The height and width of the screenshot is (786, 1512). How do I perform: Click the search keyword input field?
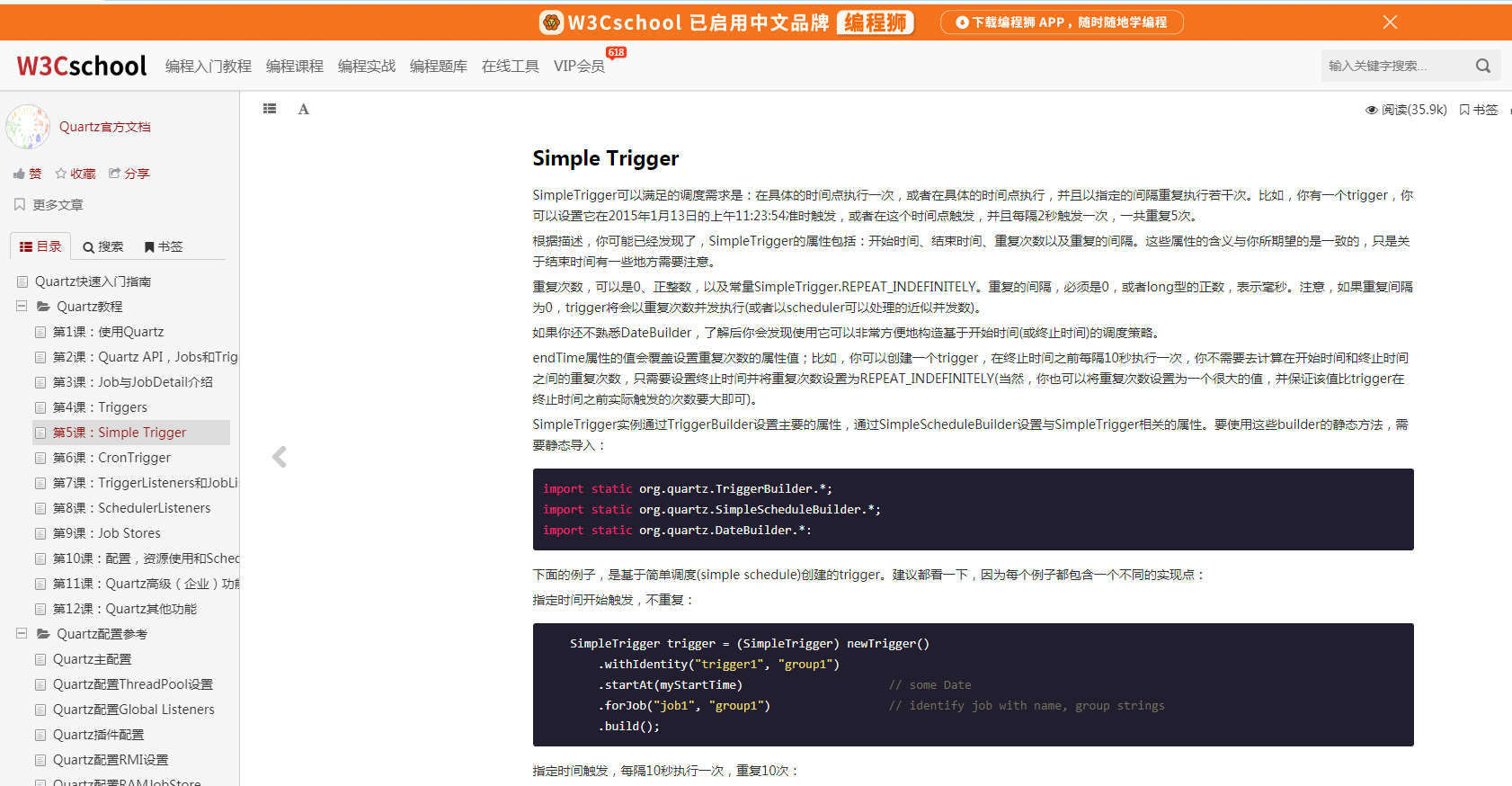[1393, 66]
